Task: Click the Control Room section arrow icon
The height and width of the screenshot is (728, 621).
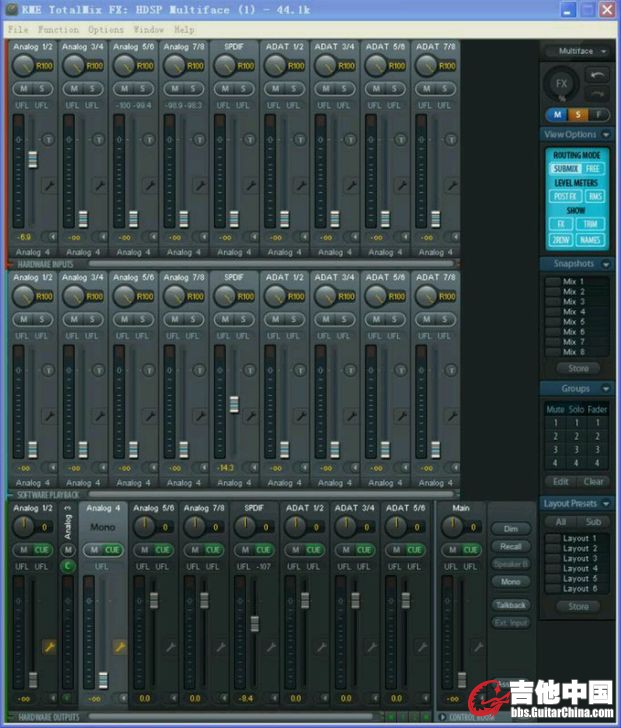Action: click(x=442, y=717)
